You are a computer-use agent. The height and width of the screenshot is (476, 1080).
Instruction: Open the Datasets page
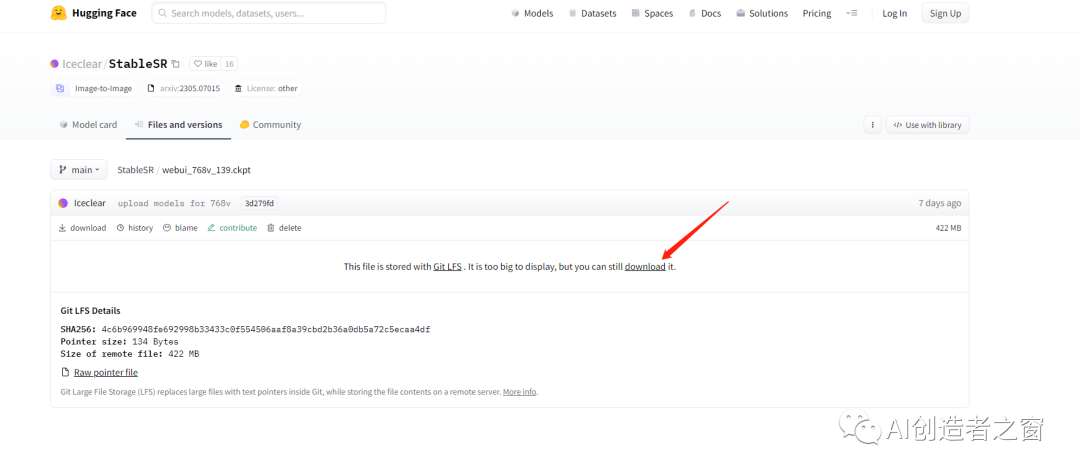[592, 13]
